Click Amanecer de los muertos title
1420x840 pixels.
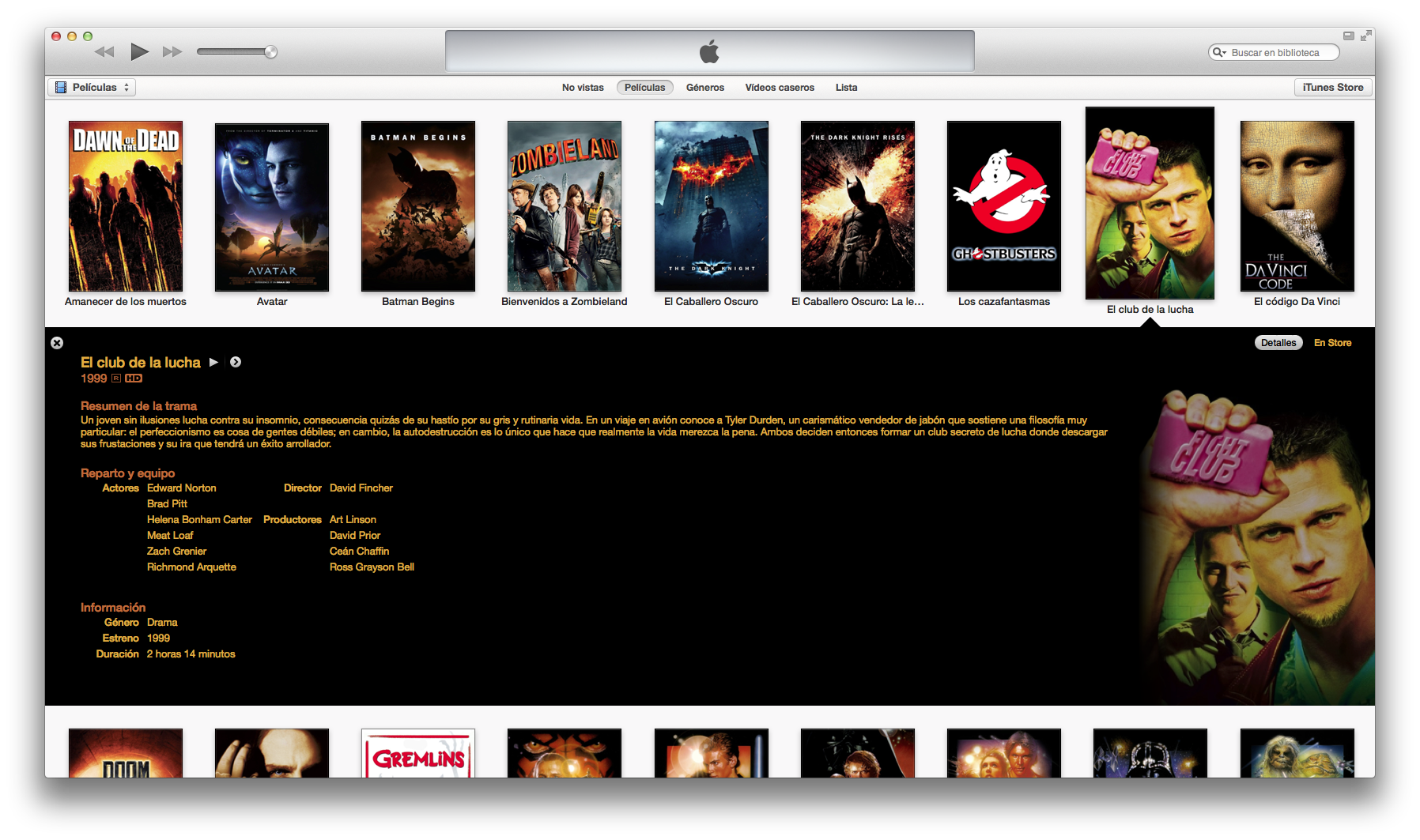click(126, 302)
